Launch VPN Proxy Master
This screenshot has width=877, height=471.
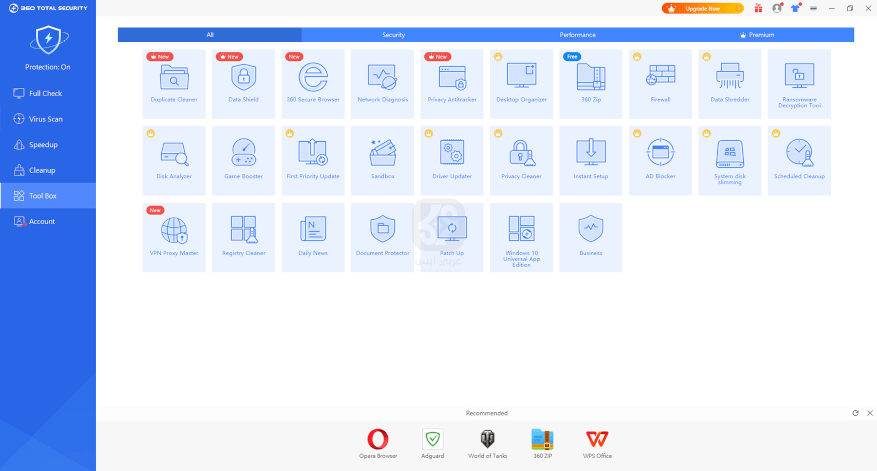[174, 237]
